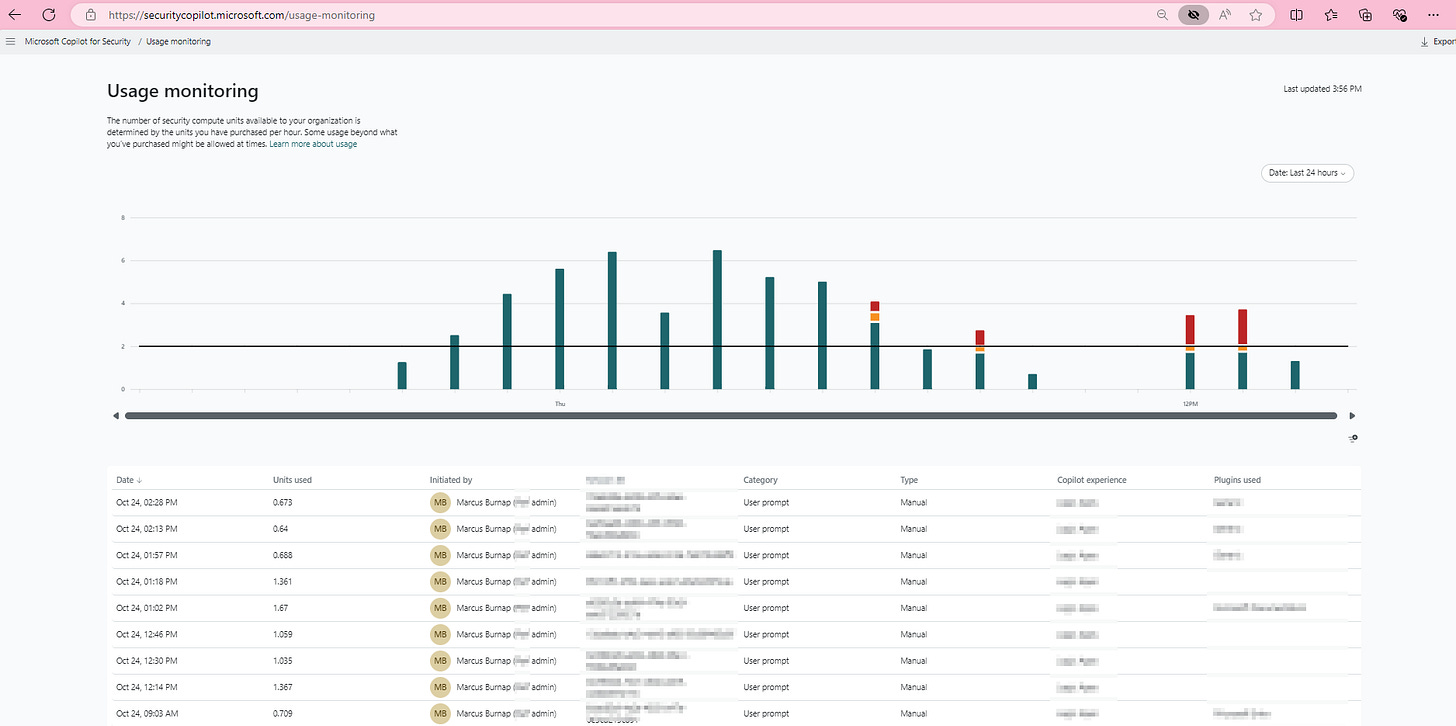
Task: Click the chart's left scroll arrow
Action: [x=116, y=415]
